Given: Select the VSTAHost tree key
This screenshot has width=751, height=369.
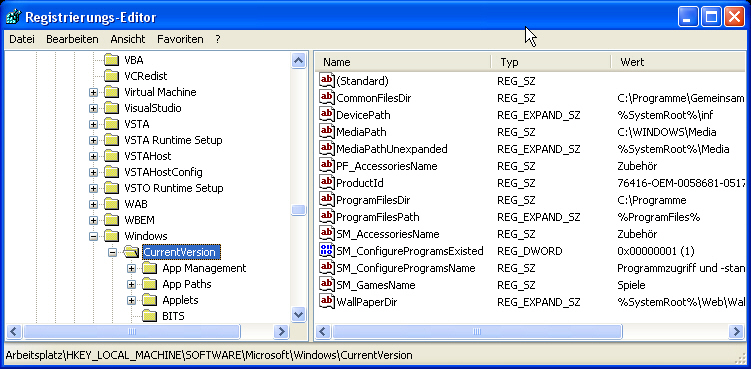Looking at the screenshot, I should pyautogui.click(x=148, y=156).
